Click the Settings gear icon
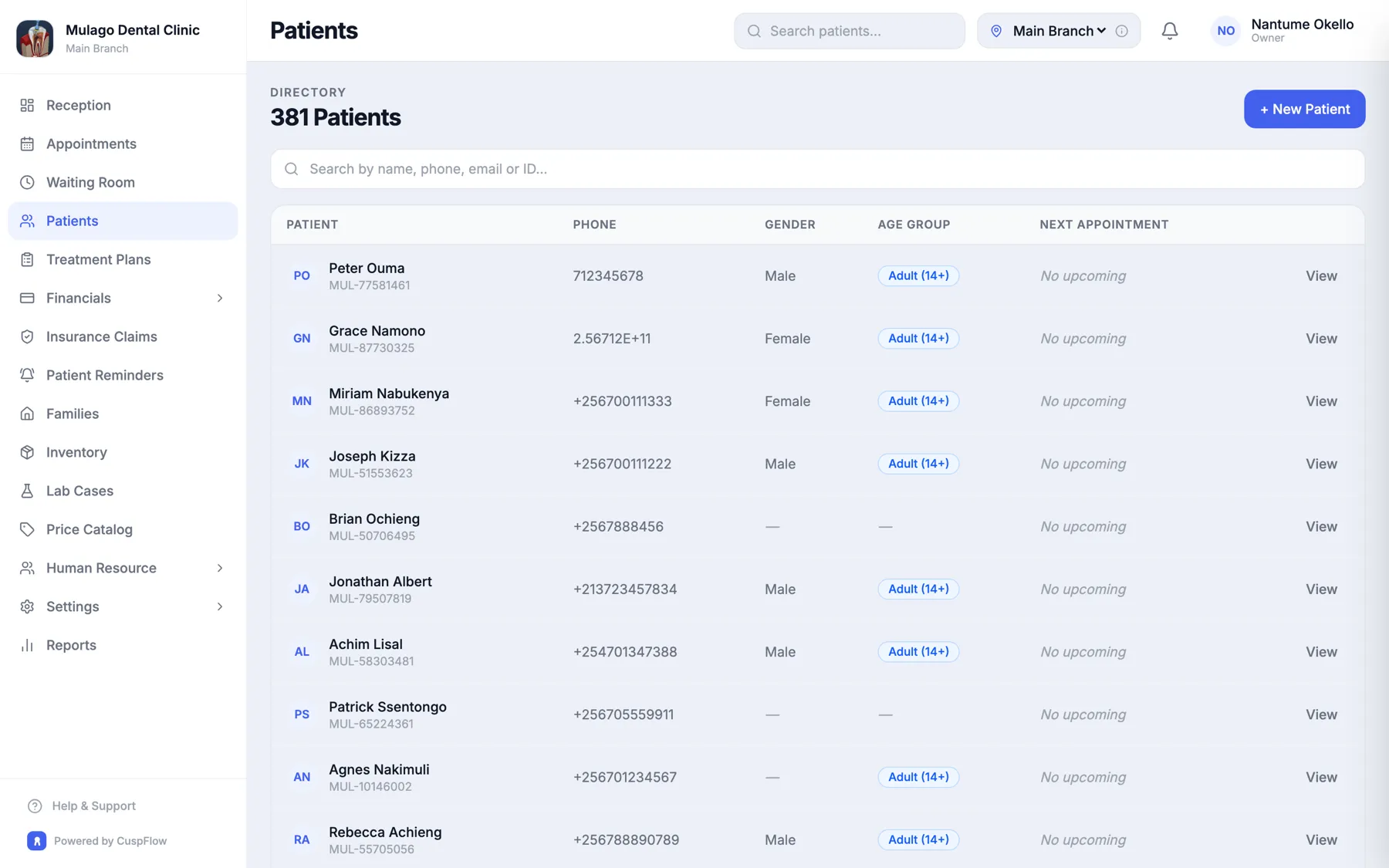Viewport: 1389px width, 868px height. click(27, 606)
